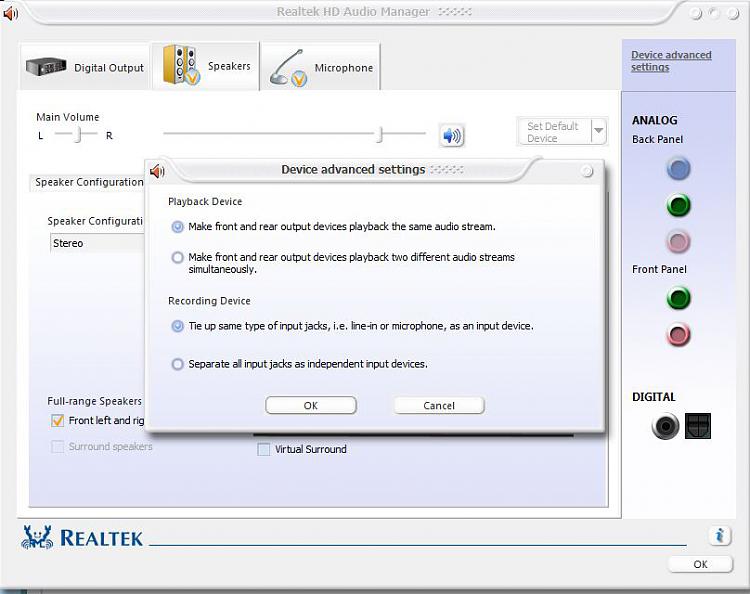Switch to the Digital Output tab
This screenshot has width=750, height=594.
(x=85, y=66)
